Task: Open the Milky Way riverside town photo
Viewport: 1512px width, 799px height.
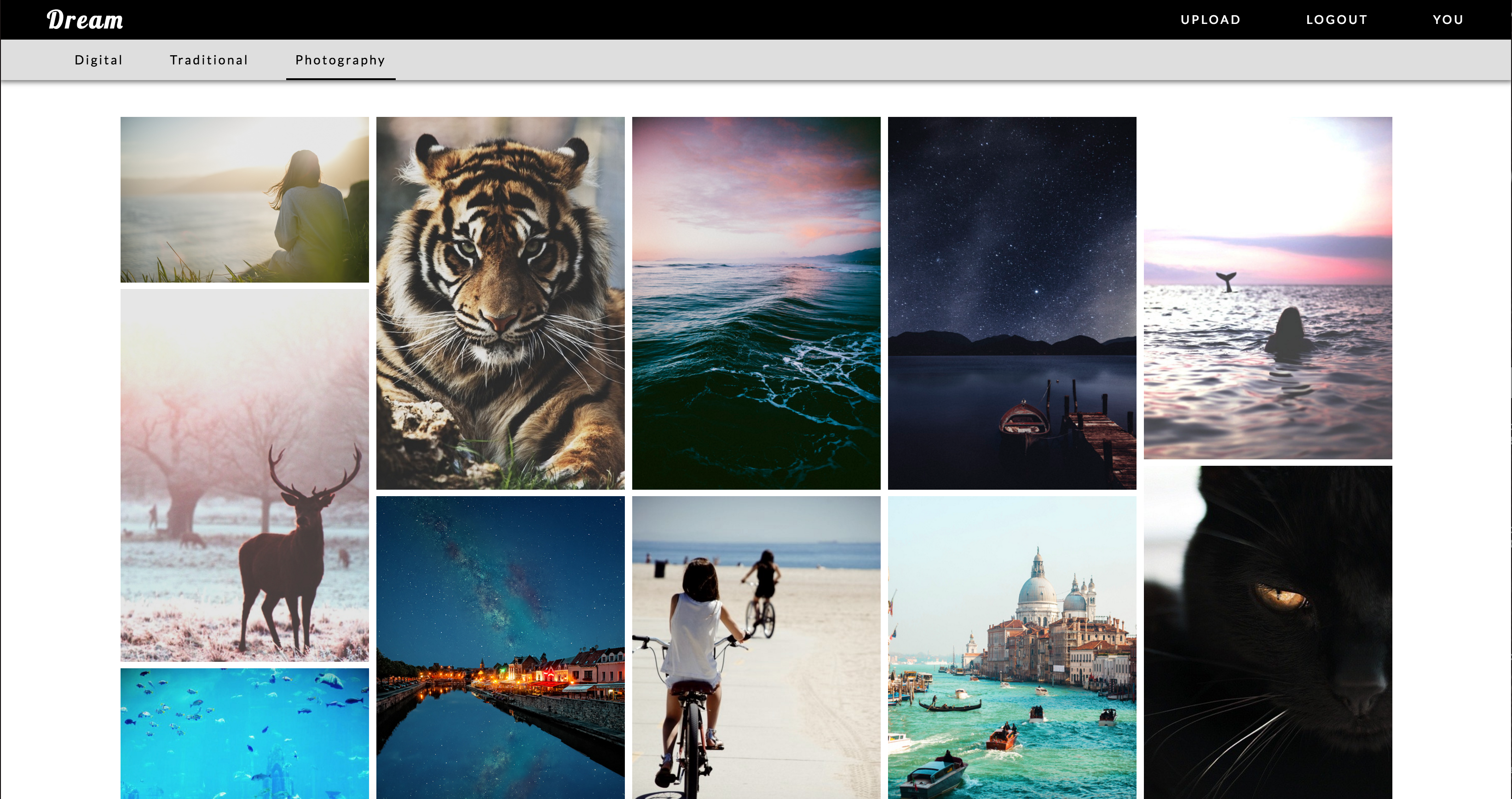Action: tap(500, 647)
